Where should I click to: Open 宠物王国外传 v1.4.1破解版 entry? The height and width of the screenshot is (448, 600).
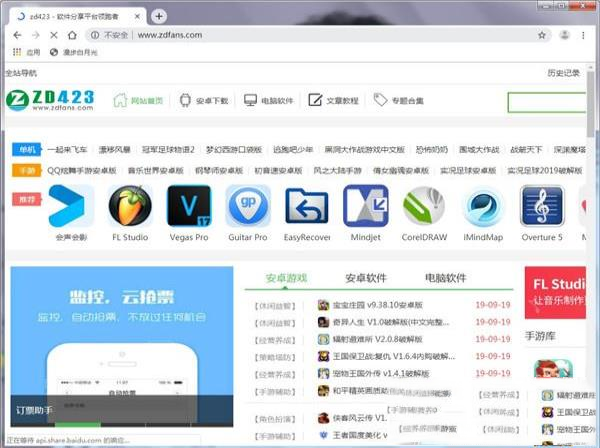[381, 373]
